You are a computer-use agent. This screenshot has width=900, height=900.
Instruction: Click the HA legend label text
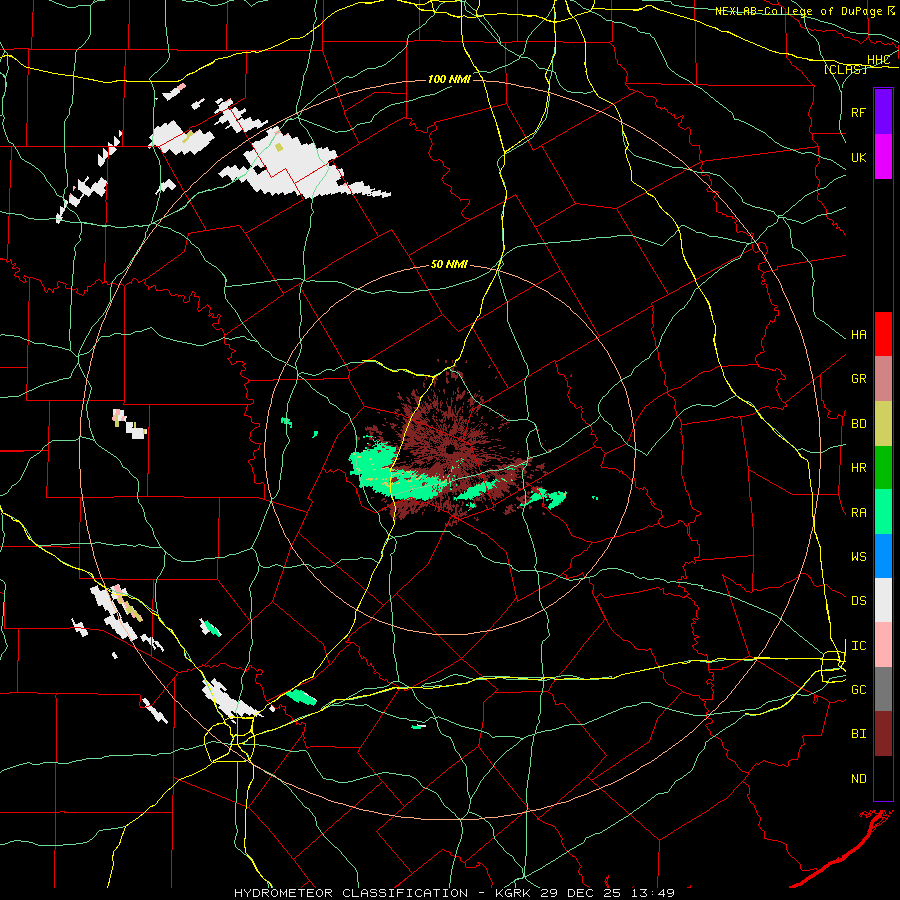point(858,335)
